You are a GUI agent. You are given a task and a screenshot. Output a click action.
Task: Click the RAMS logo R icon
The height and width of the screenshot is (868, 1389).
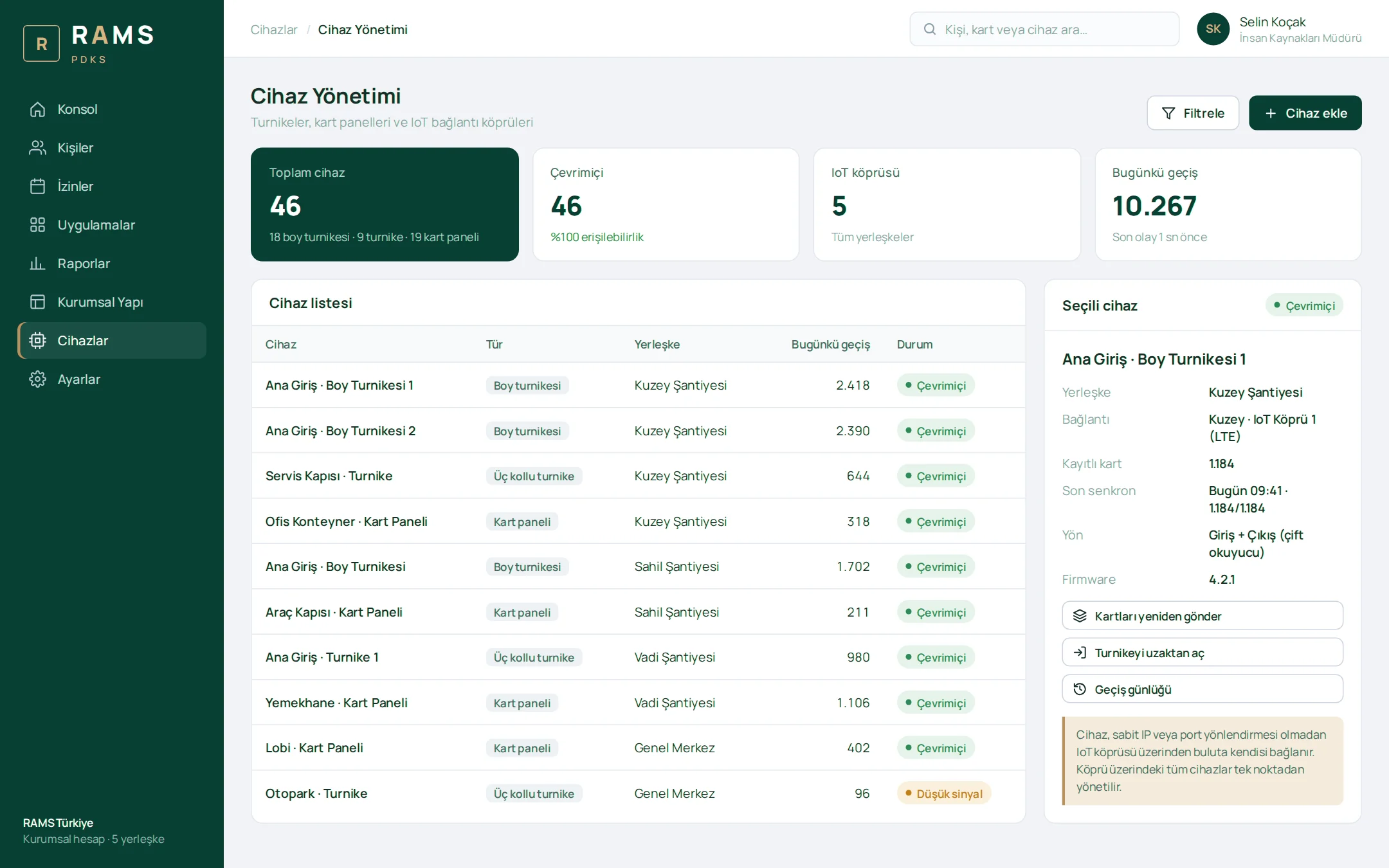pyautogui.click(x=42, y=43)
